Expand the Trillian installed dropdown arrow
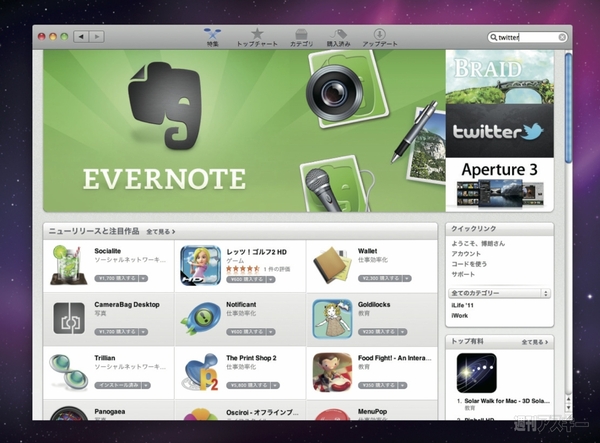 click(146, 386)
